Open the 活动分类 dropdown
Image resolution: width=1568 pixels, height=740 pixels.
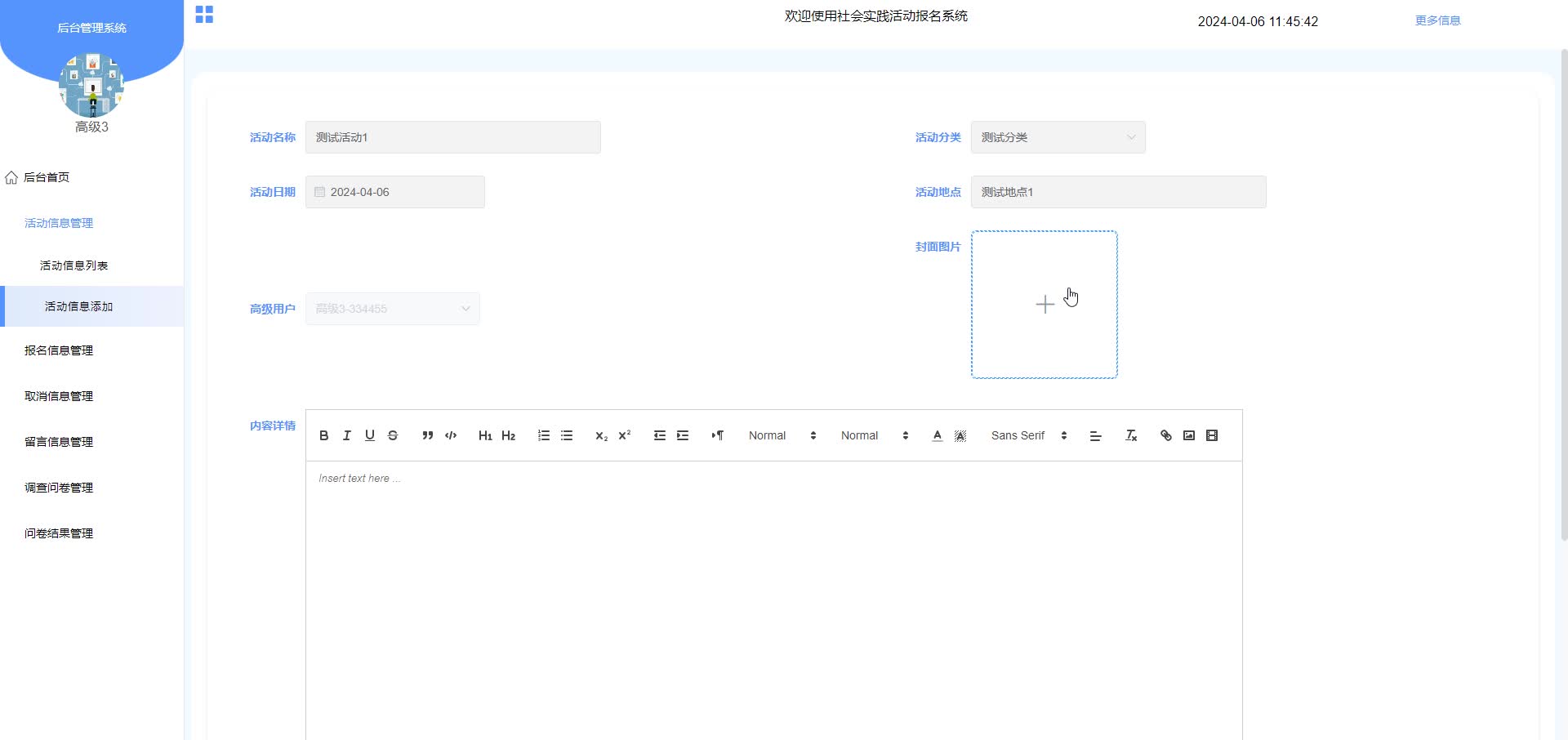click(1058, 137)
